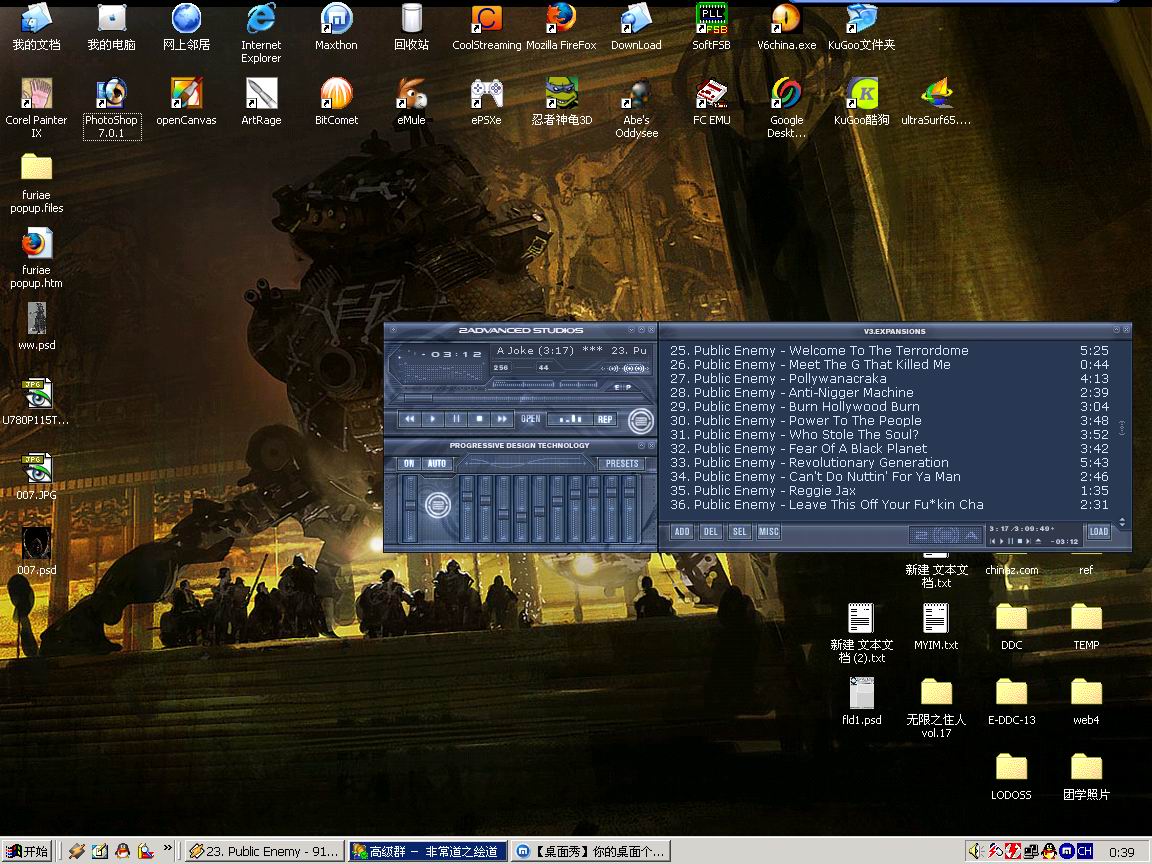Image resolution: width=1152 pixels, height=864 pixels.
Task: Open the 开始 Start menu
Action: [27, 852]
